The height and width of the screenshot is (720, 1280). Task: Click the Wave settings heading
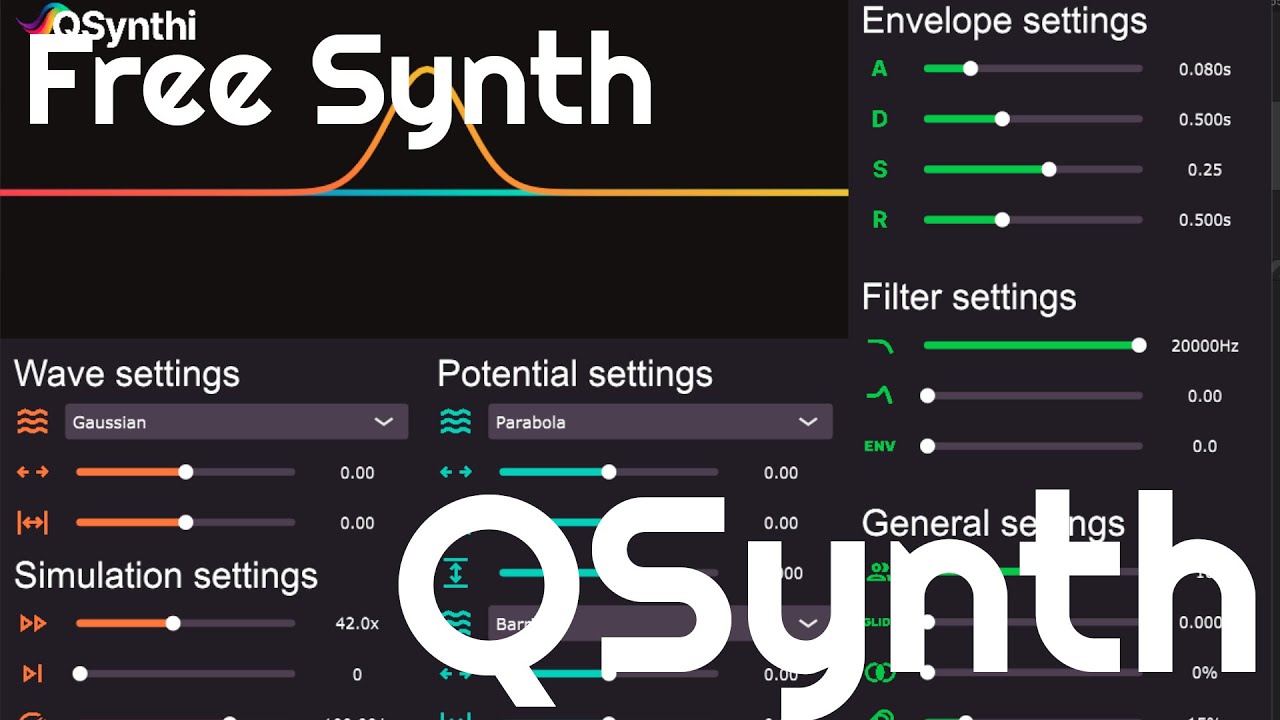tap(127, 374)
